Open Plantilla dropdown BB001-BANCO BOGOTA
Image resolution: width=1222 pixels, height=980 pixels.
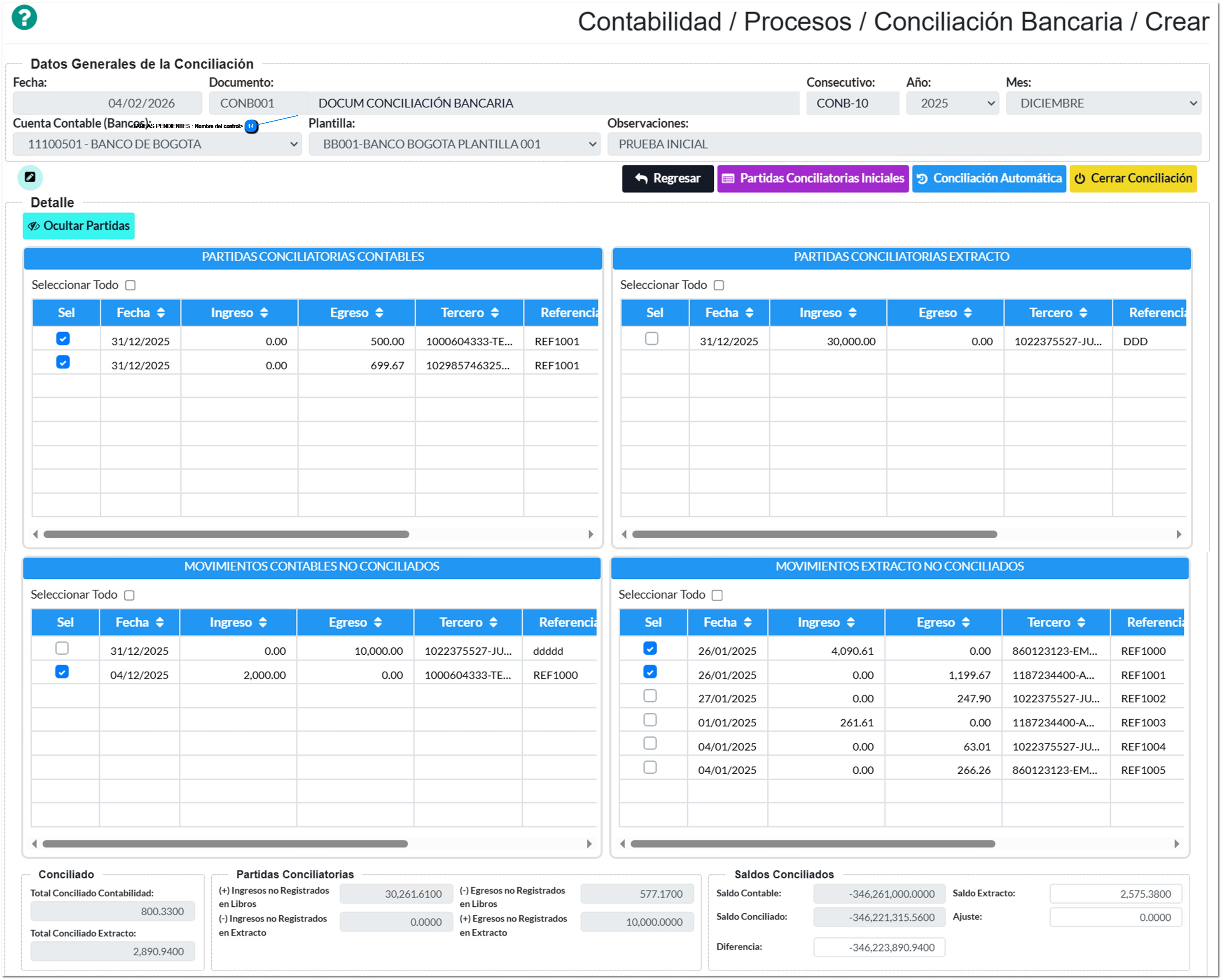point(455,144)
